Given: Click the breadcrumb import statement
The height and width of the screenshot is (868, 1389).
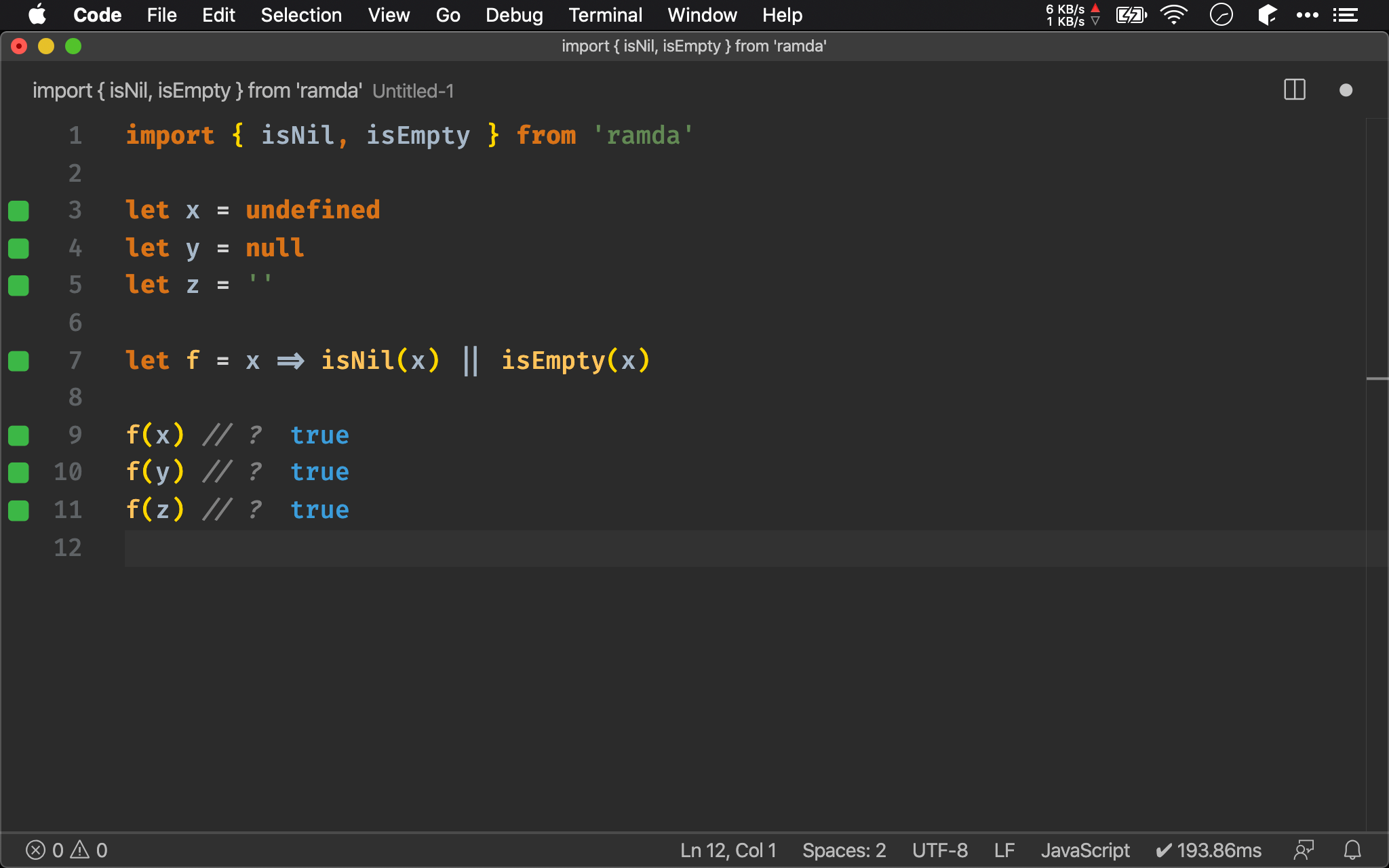Looking at the screenshot, I should pos(195,91).
